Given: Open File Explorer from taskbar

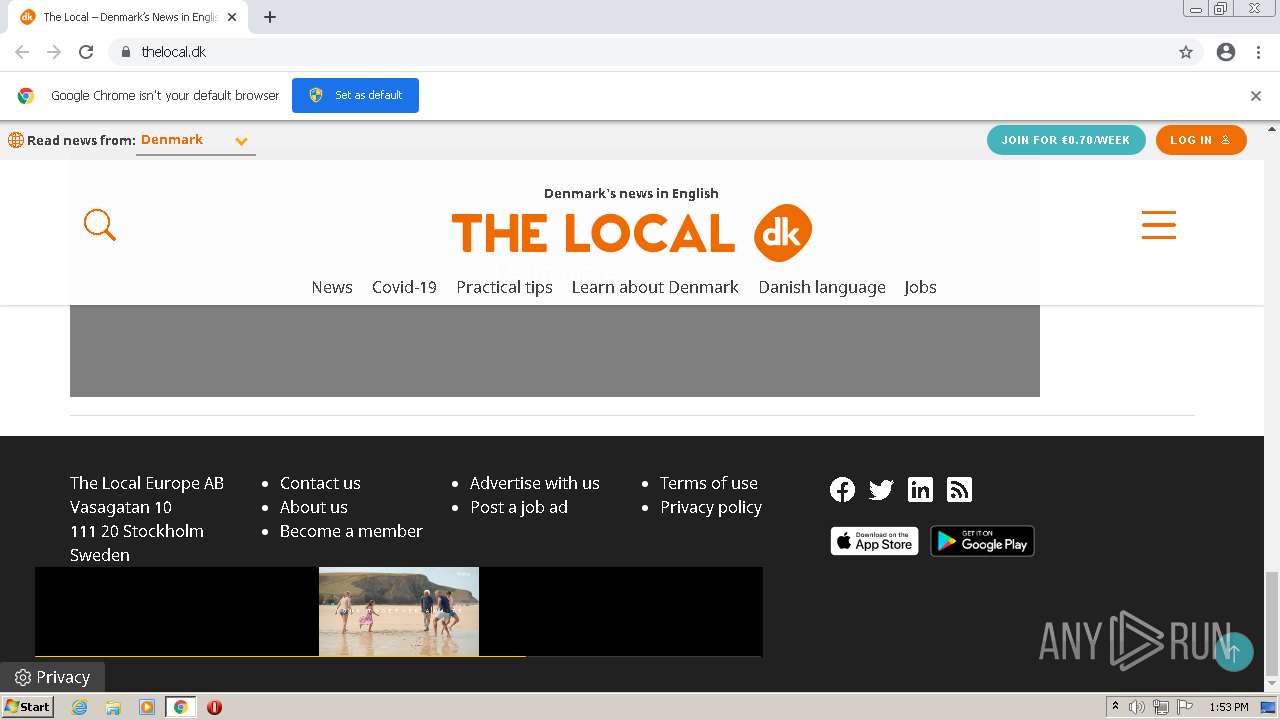Looking at the screenshot, I should tap(113, 707).
